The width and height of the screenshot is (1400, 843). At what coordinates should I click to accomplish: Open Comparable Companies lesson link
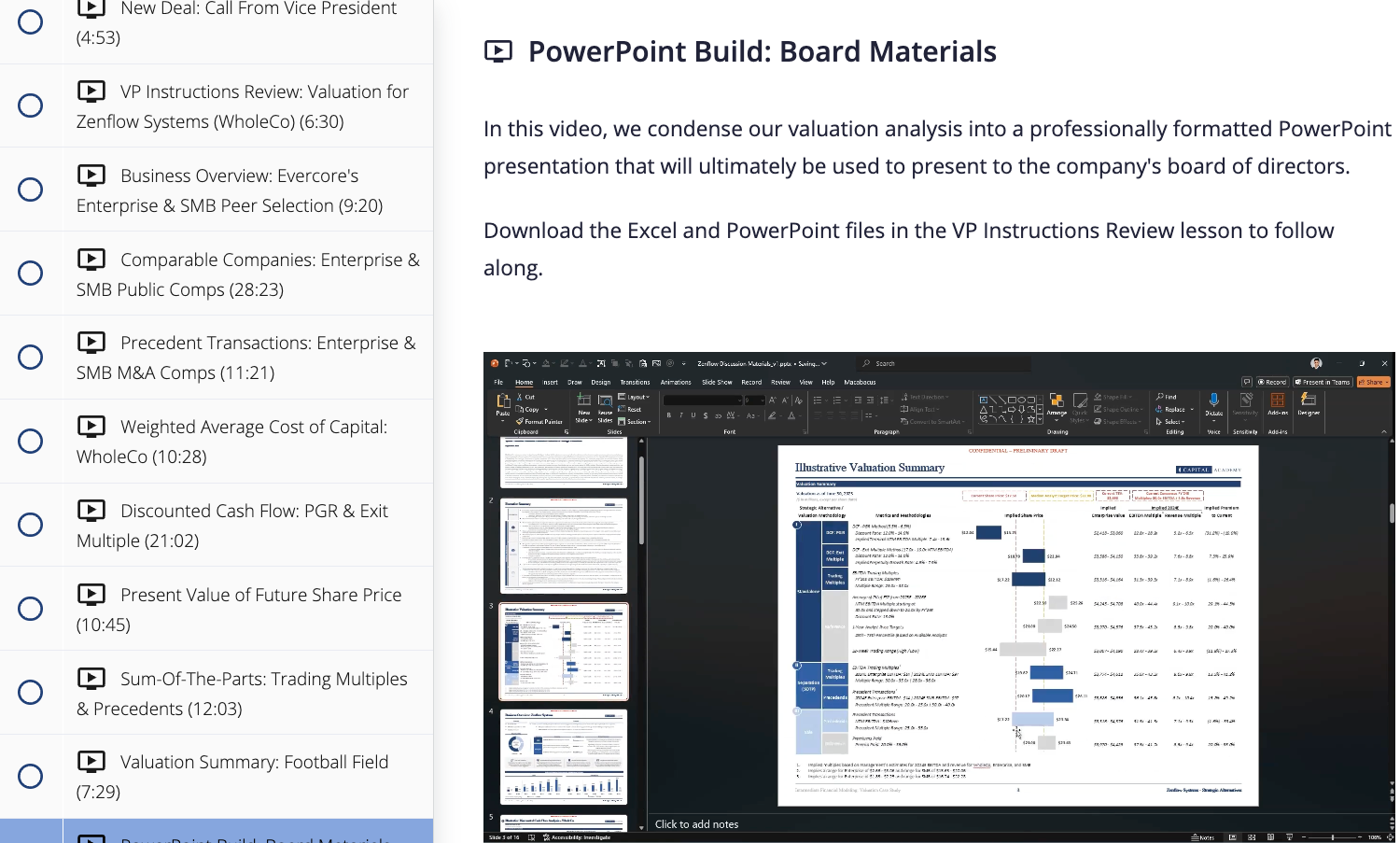[x=248, y=274]
